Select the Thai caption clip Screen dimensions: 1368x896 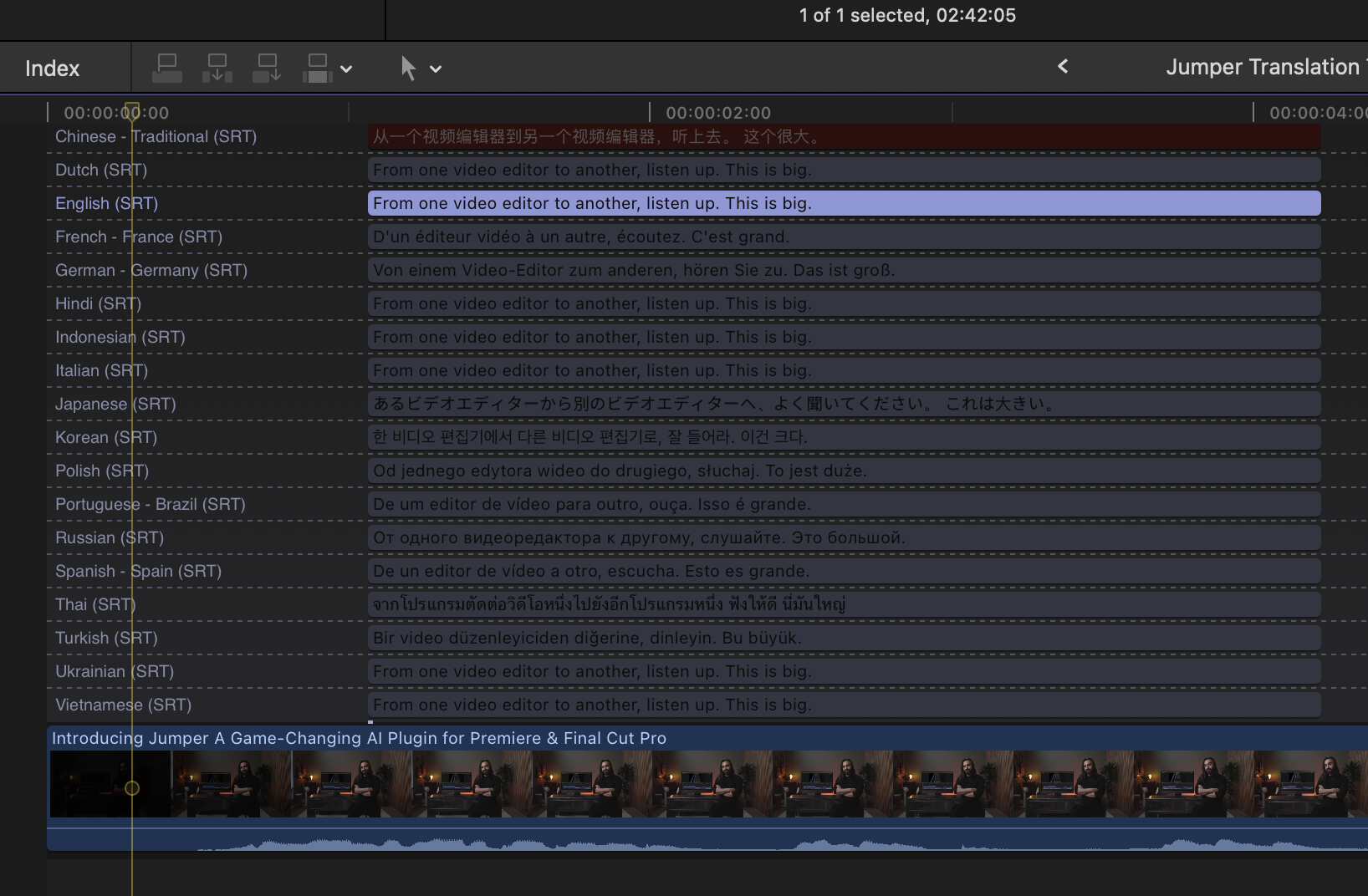(843, 604)
